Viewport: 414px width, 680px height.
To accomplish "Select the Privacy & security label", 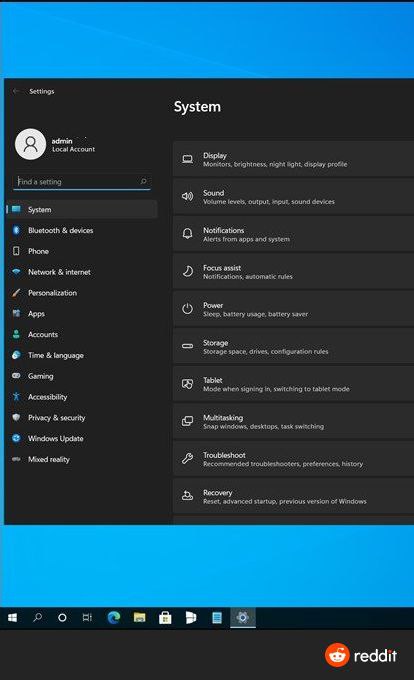I will (57, 418).
